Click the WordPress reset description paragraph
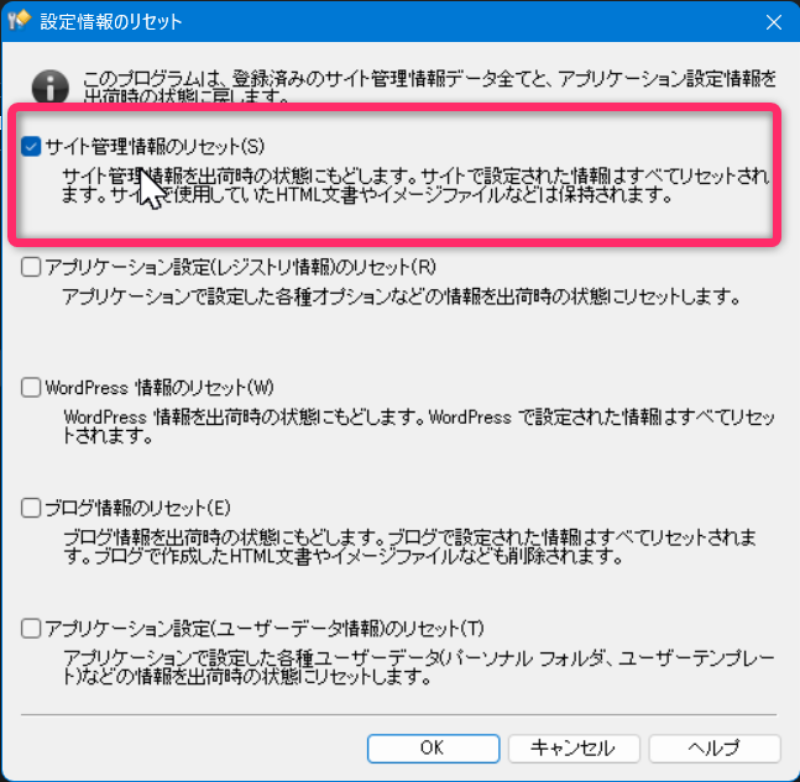 point(419,426)
